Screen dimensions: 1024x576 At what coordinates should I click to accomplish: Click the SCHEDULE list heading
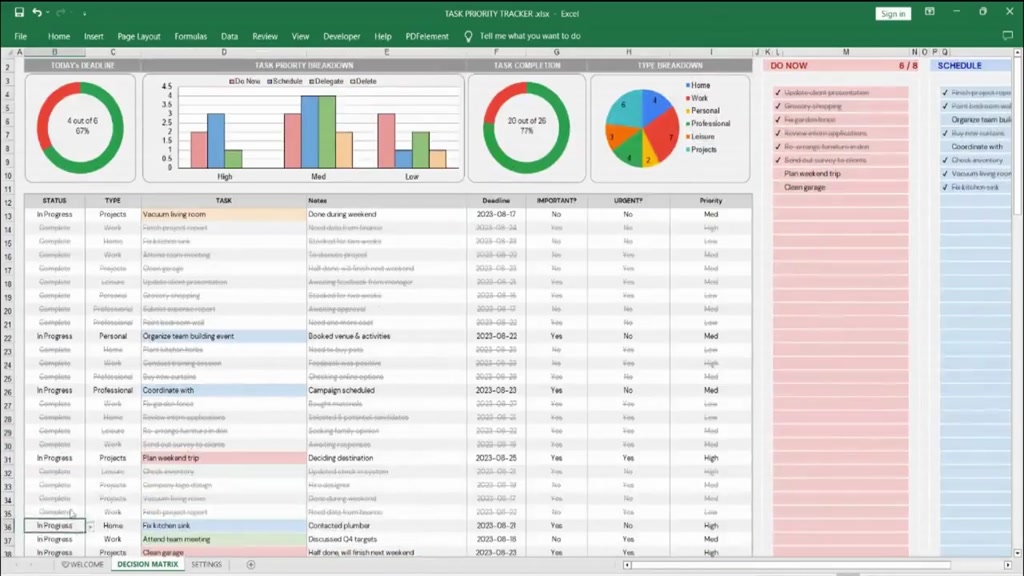pyautogui.click(x=959, y=66)
